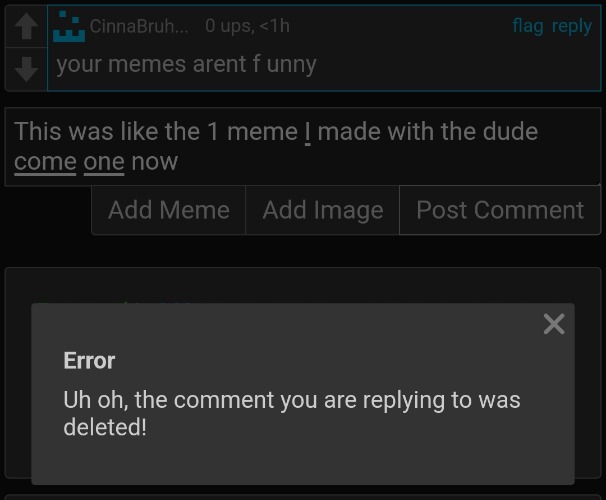Close the Error dialog with X
Viewport: 606px width, 500px height.
coord(554,323)
